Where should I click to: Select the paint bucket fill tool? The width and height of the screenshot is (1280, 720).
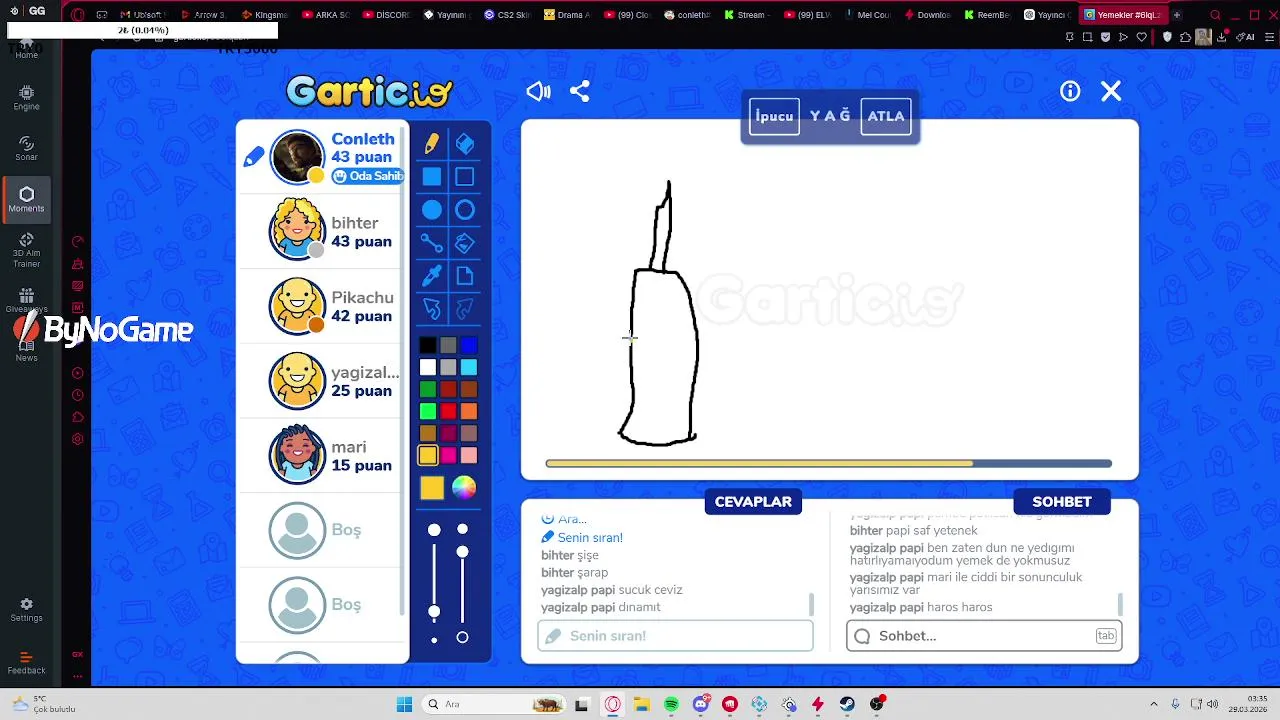click(x=465, y=243)
